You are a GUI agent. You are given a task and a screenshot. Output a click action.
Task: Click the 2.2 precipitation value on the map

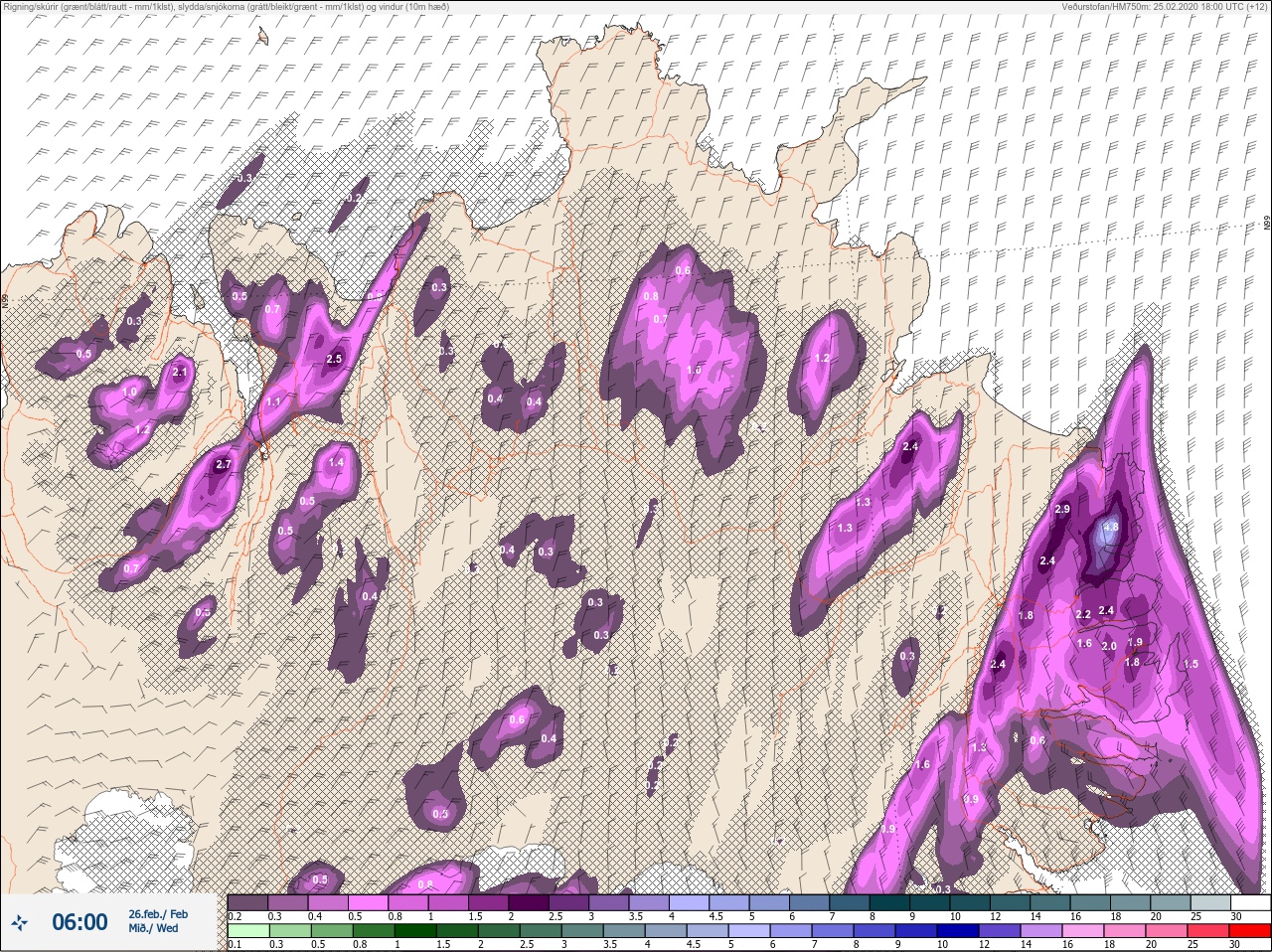click(1083, 614)
